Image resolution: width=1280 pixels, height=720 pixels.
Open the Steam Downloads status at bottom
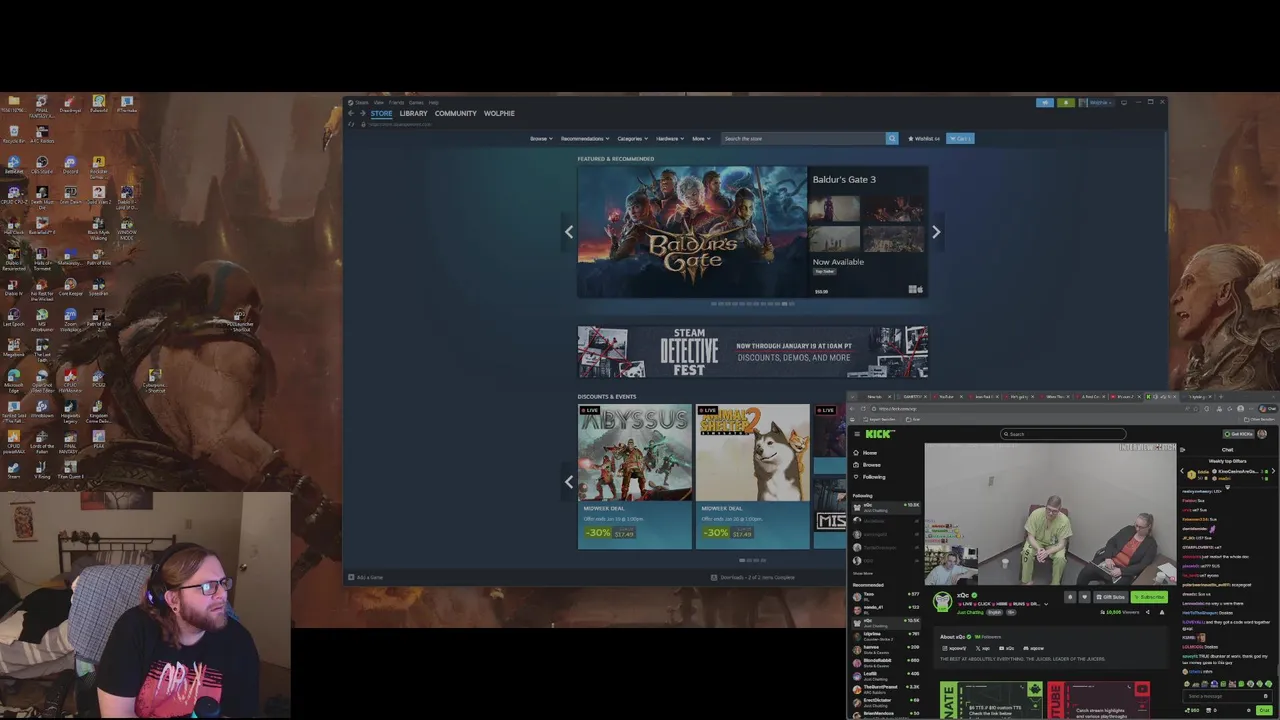point(753,577)
